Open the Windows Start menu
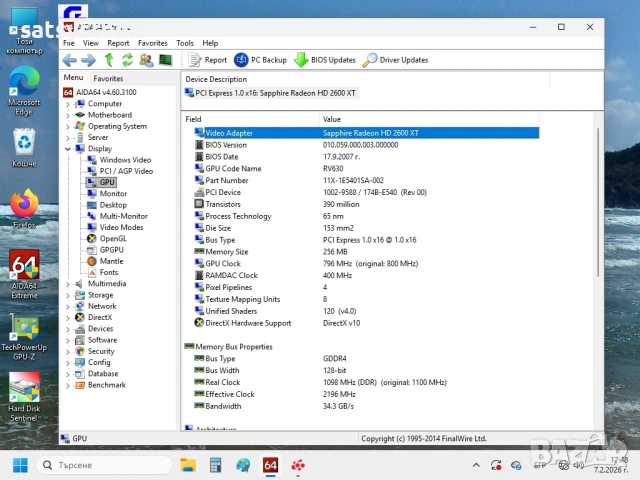This screenshot has height=480, width=640. point(20,465)
